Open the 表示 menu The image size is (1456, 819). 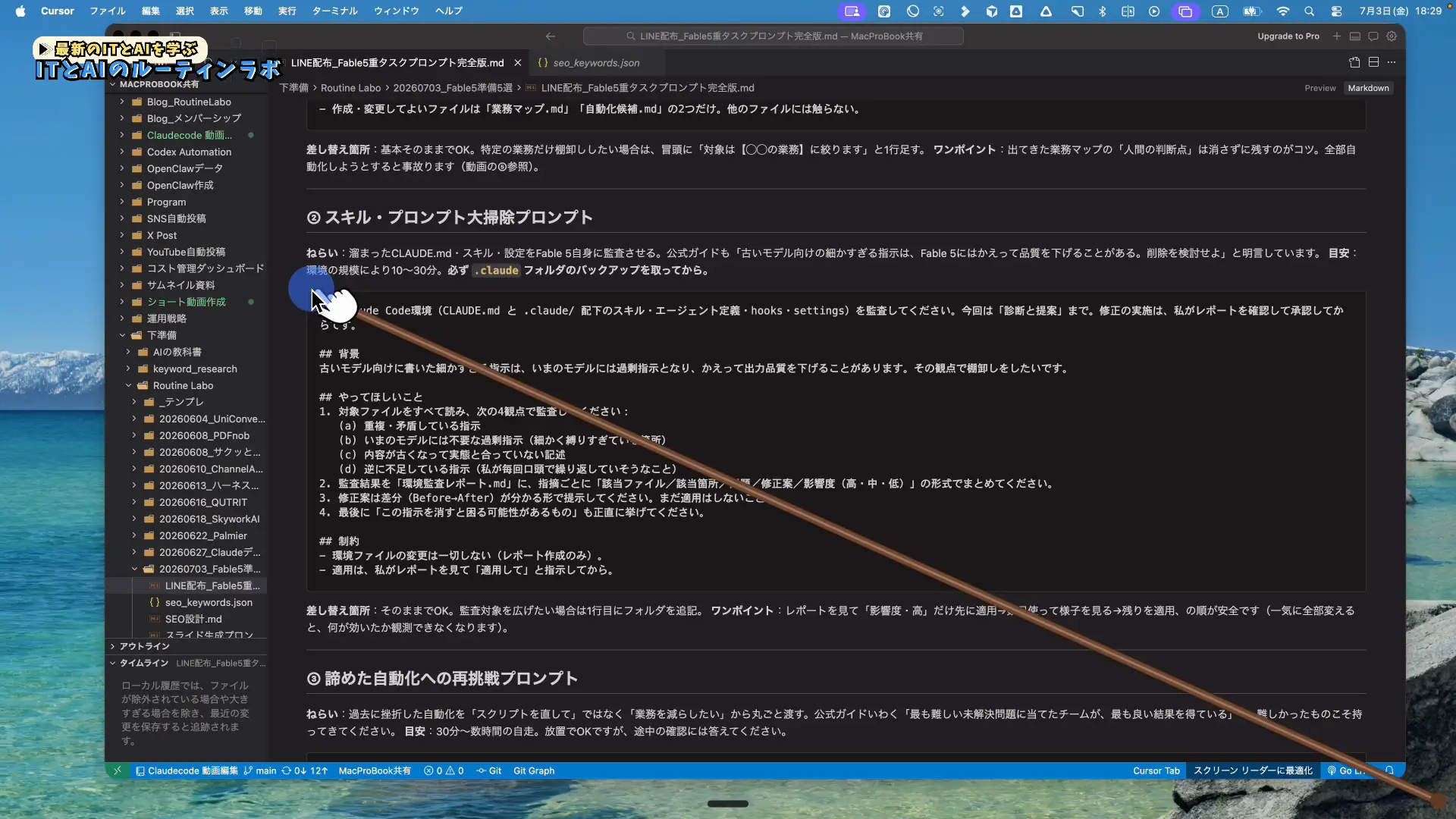(219, 11)
